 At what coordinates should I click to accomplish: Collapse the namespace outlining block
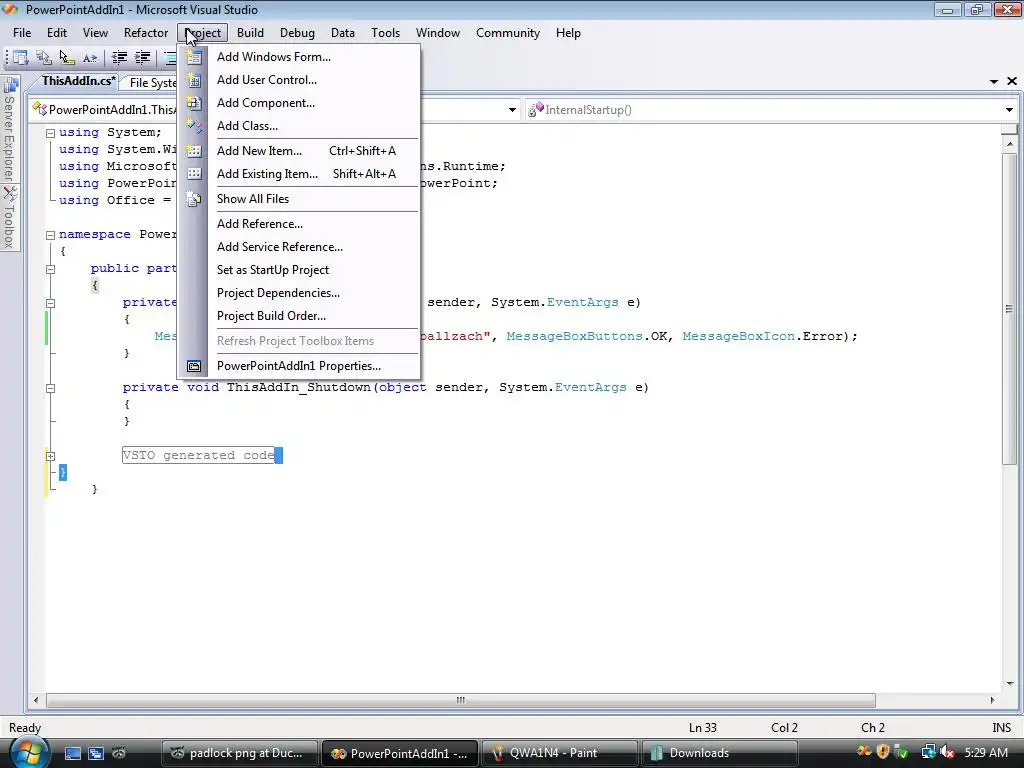50,234
